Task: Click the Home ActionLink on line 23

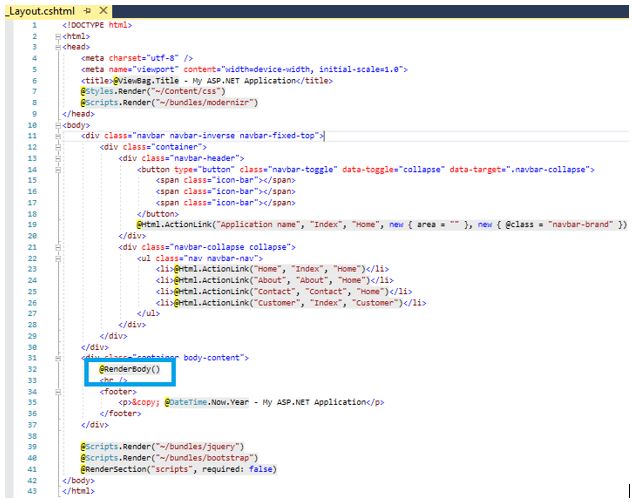Action: [270, 269]
